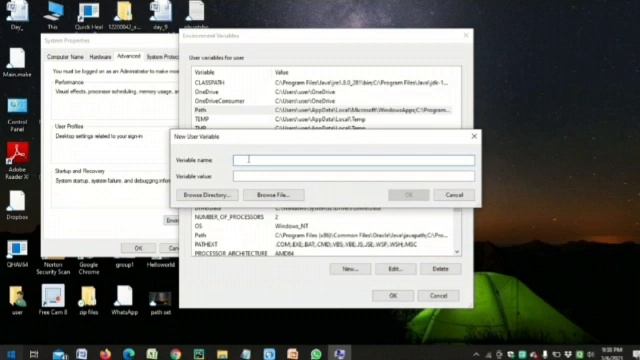Select the OneDriveConsumer variable row
The height and width of the screenshot is (360, 640).
[x=322, y=101]
